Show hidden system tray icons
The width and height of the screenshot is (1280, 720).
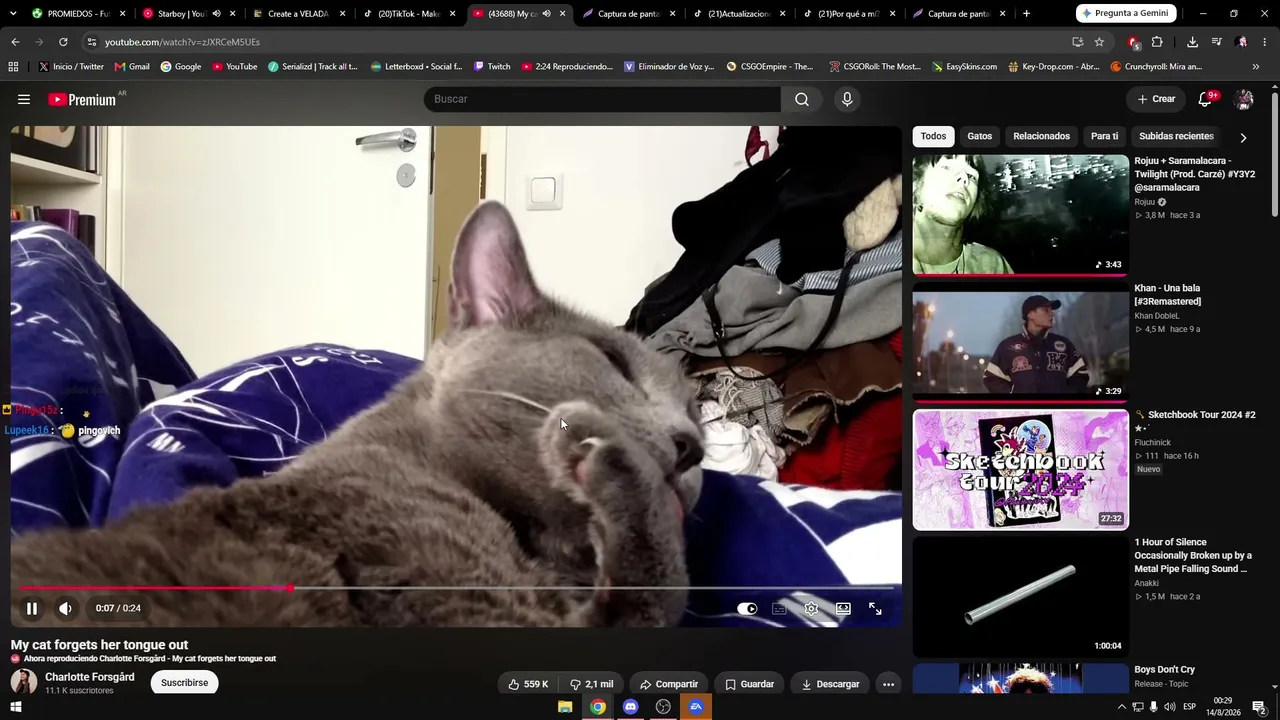pos(1121,707)
